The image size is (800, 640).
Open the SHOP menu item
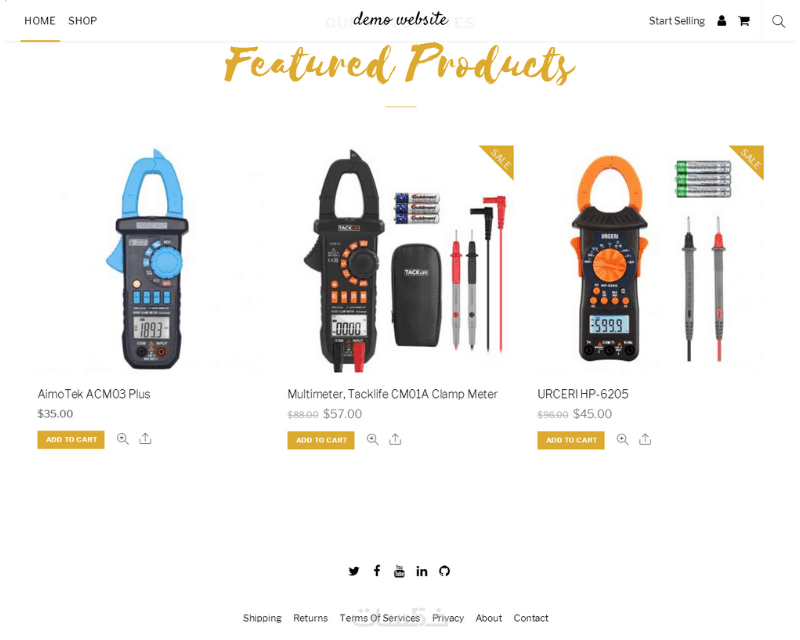pos(83,21)
